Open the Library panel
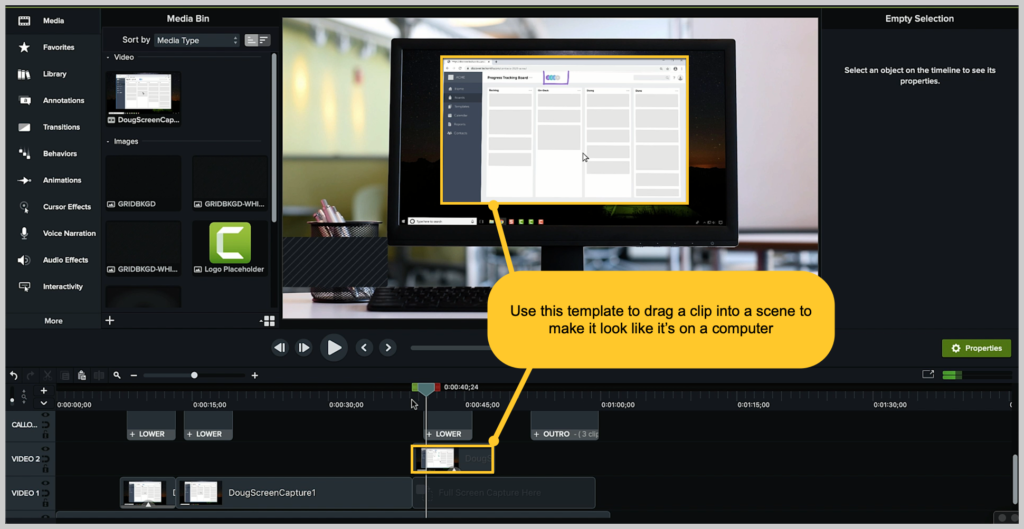The width and height of the screenshot is (1024, 529). pos(54,74)
